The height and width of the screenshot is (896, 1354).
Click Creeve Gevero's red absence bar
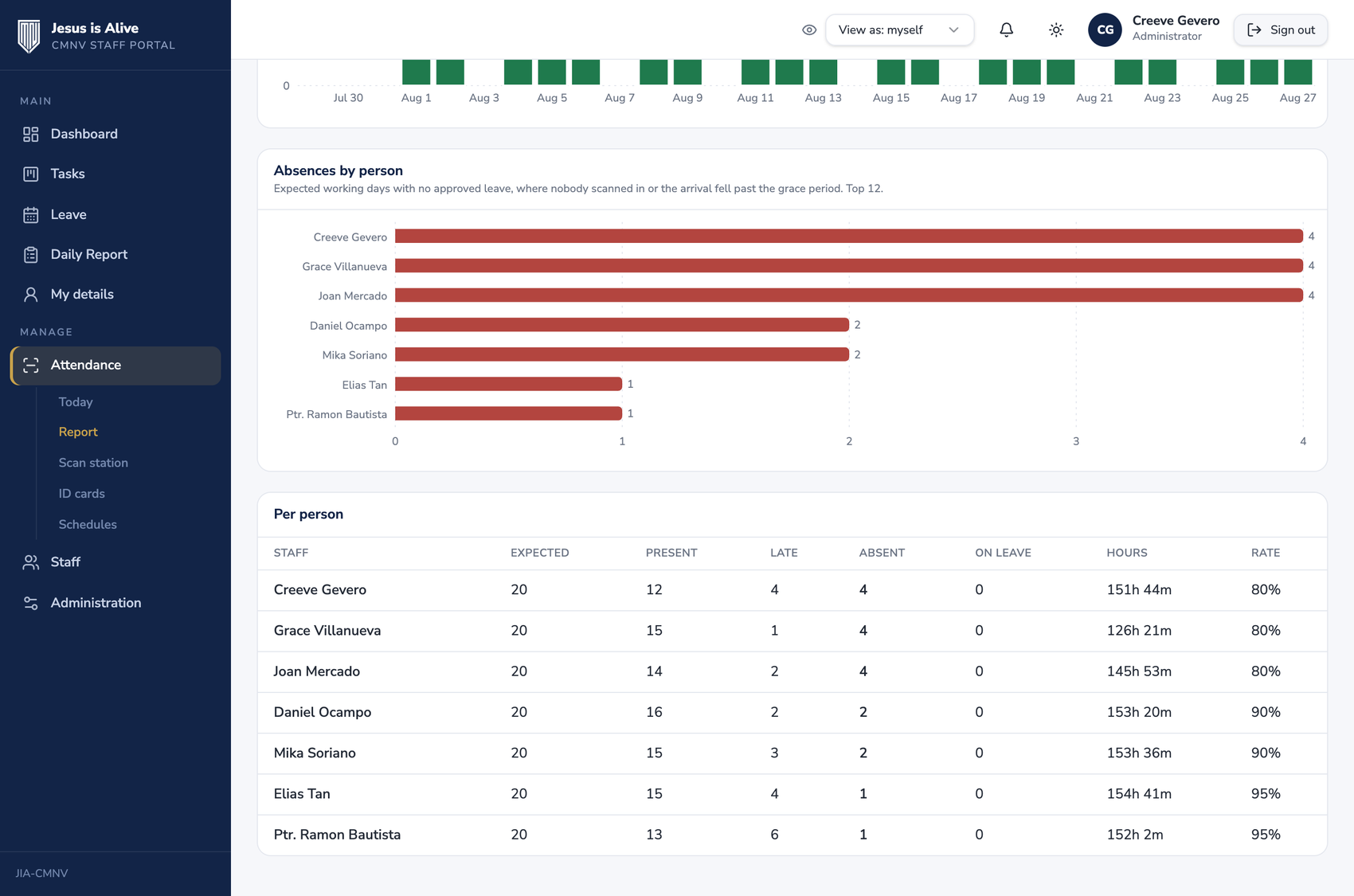(x=849, y=237)
